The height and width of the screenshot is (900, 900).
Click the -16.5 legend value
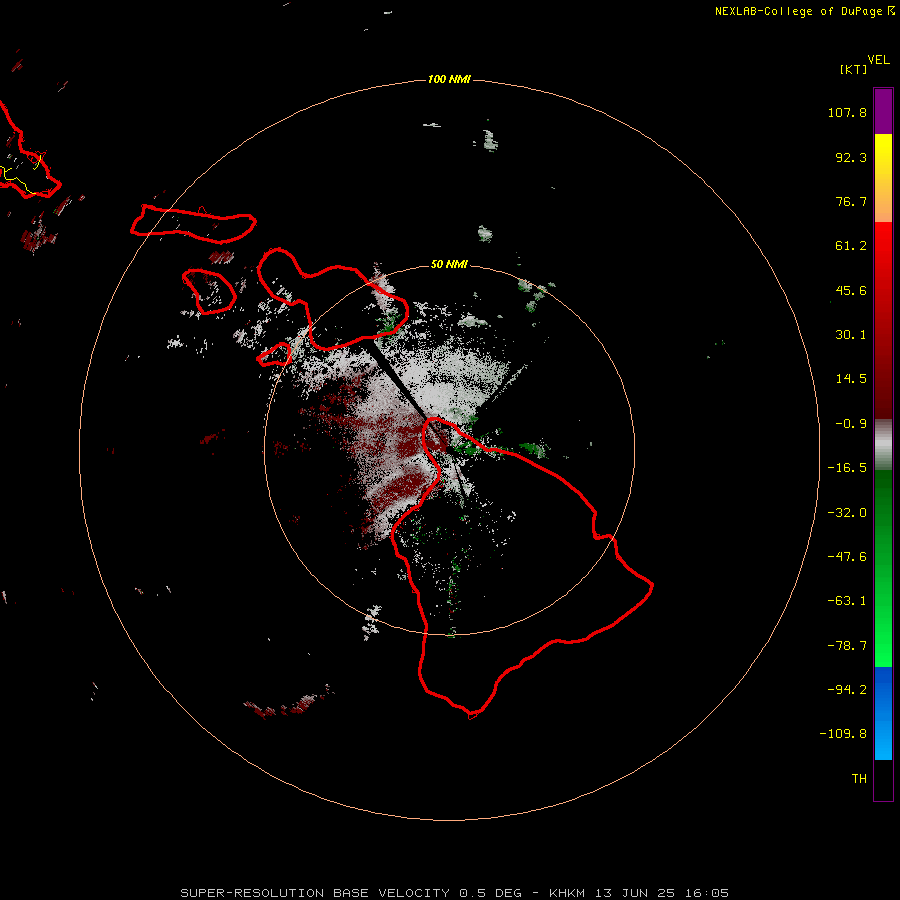click(x=847, y=468)
